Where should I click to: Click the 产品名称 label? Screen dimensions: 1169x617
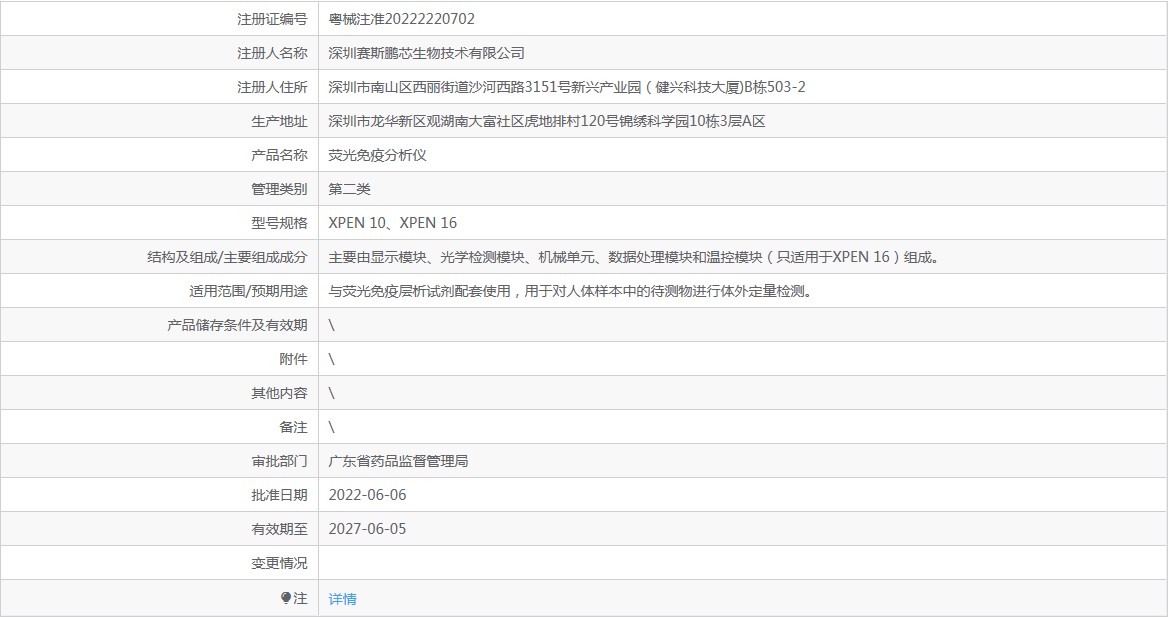(279, 155)
